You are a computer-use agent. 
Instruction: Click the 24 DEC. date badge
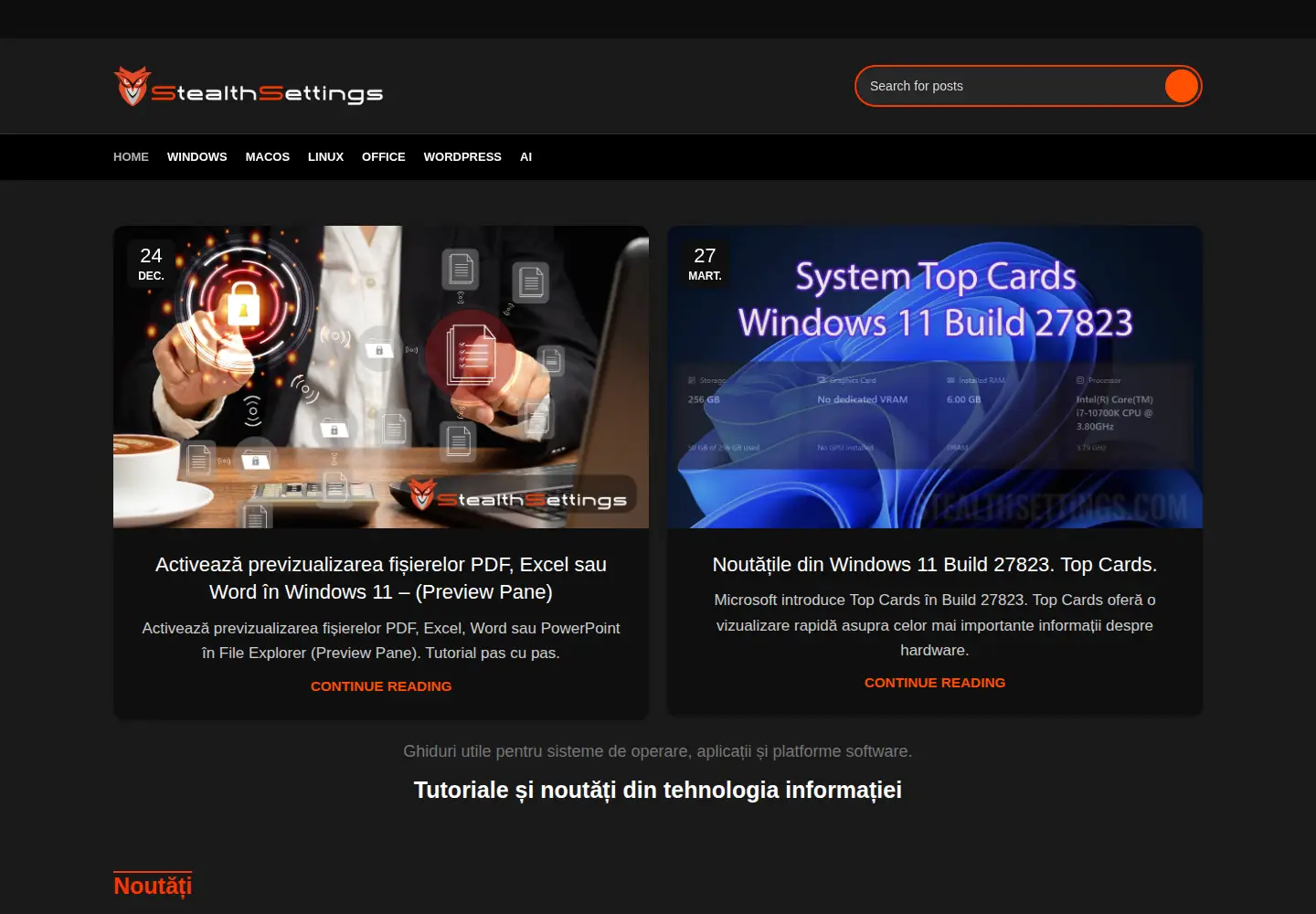(x=151, y=264)
